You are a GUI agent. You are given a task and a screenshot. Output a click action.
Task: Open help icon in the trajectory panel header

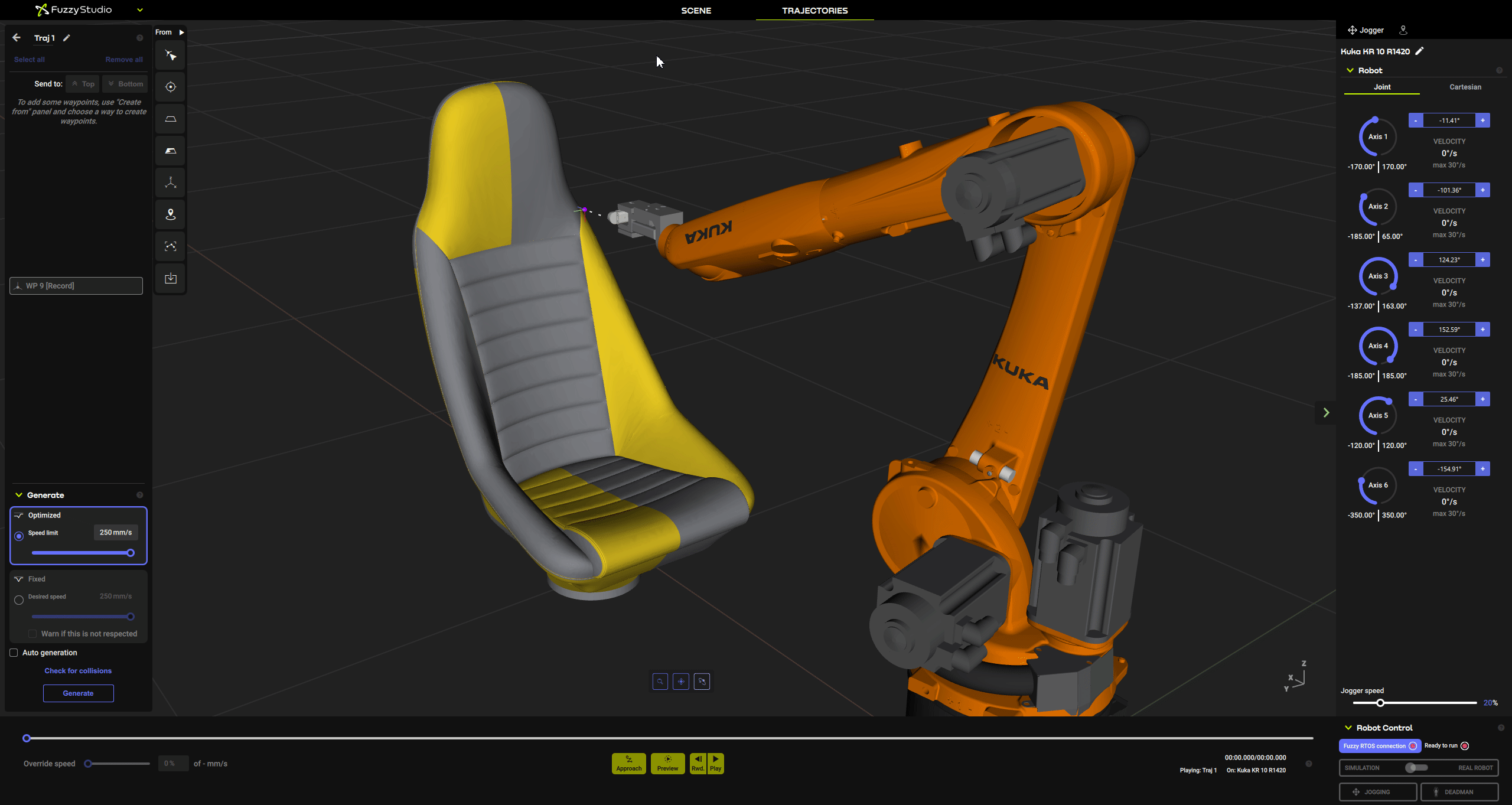[x=140, y=38]
